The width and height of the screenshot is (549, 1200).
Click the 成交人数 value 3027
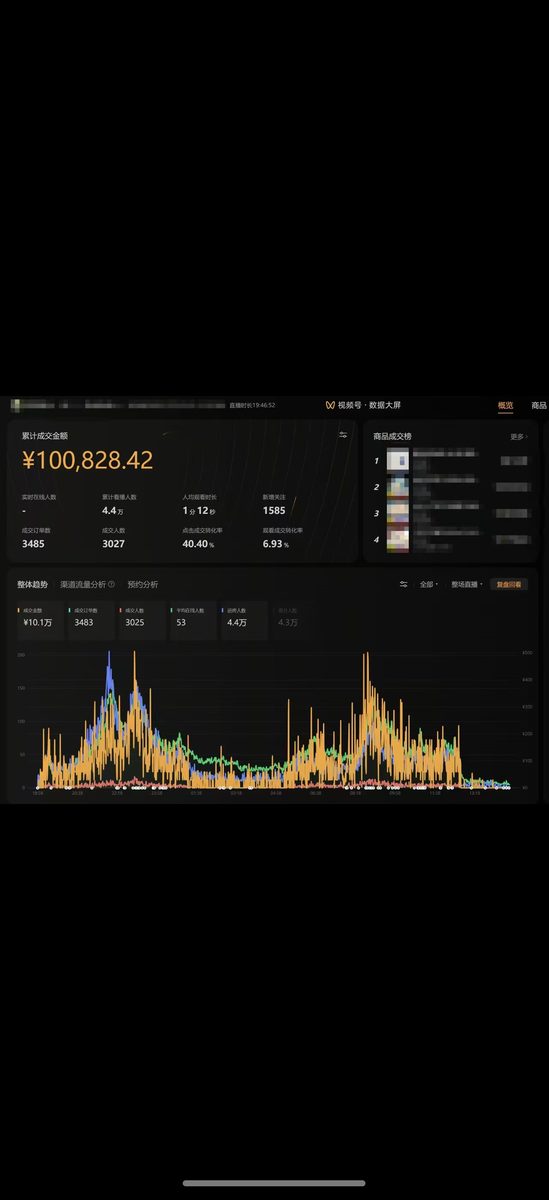click(114, 544)
